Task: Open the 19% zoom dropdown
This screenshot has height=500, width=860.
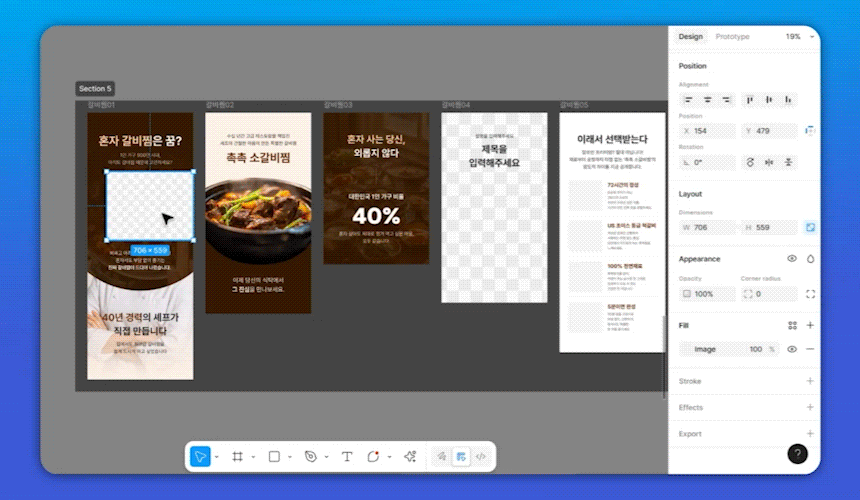Action: 798,37
